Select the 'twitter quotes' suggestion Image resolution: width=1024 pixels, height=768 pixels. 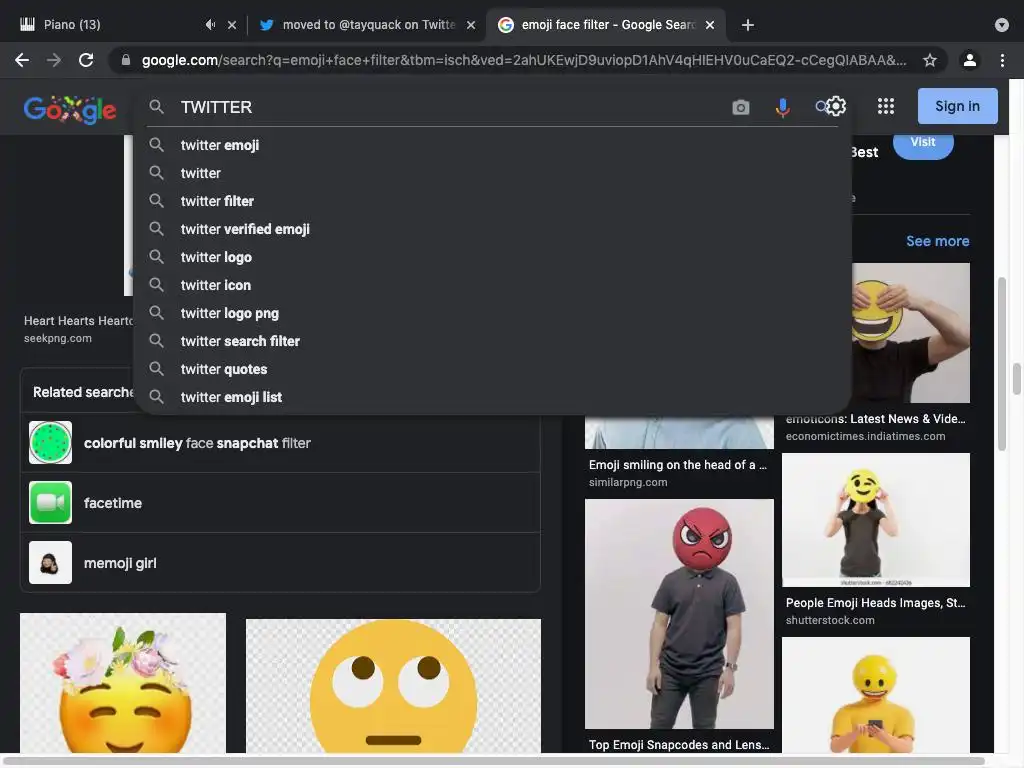pyautogui.click(x=493, y=369)
